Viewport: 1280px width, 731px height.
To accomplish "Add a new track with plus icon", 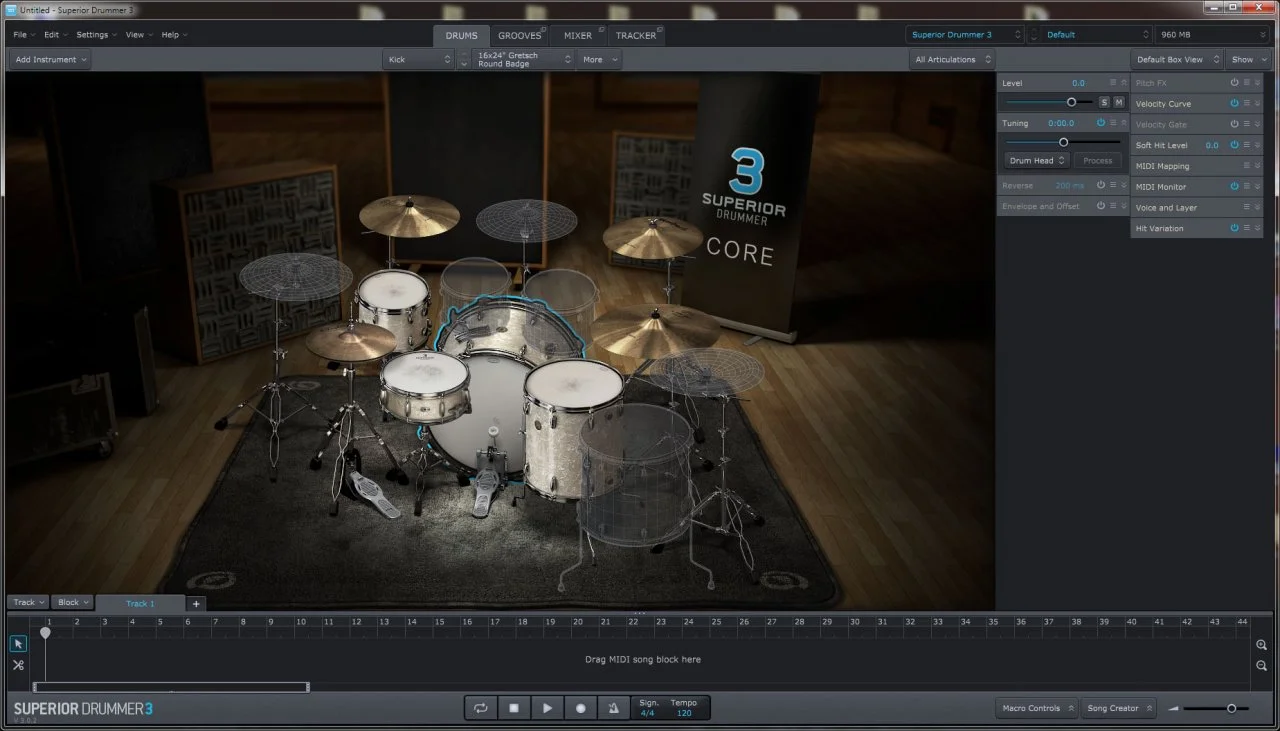I will pos(196,603).
